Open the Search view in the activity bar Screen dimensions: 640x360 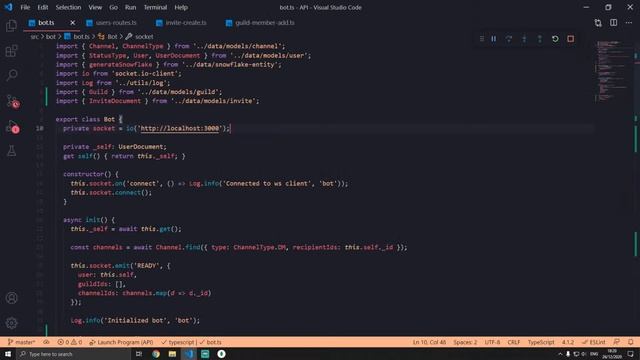[11, 75]
